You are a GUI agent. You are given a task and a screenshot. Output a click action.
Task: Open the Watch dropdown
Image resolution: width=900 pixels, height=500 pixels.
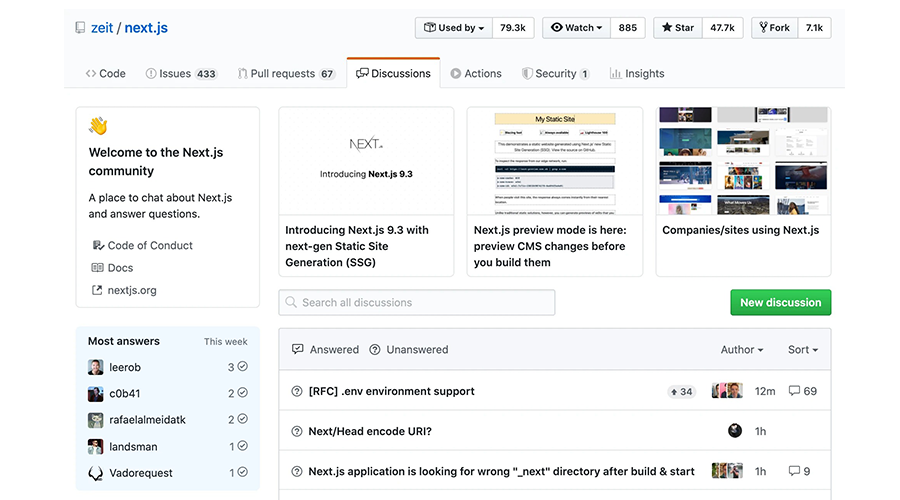click(576, 28)
